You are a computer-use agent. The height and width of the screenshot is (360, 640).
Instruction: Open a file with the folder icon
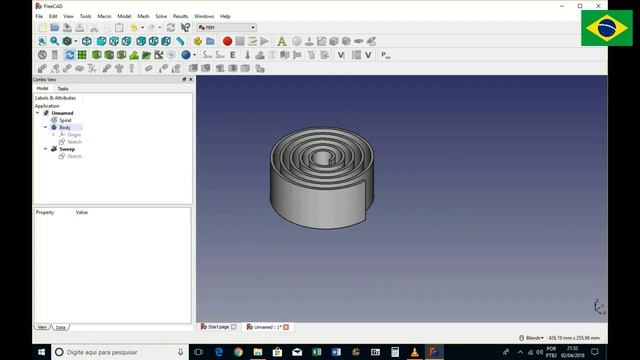[x=55, y=28]
